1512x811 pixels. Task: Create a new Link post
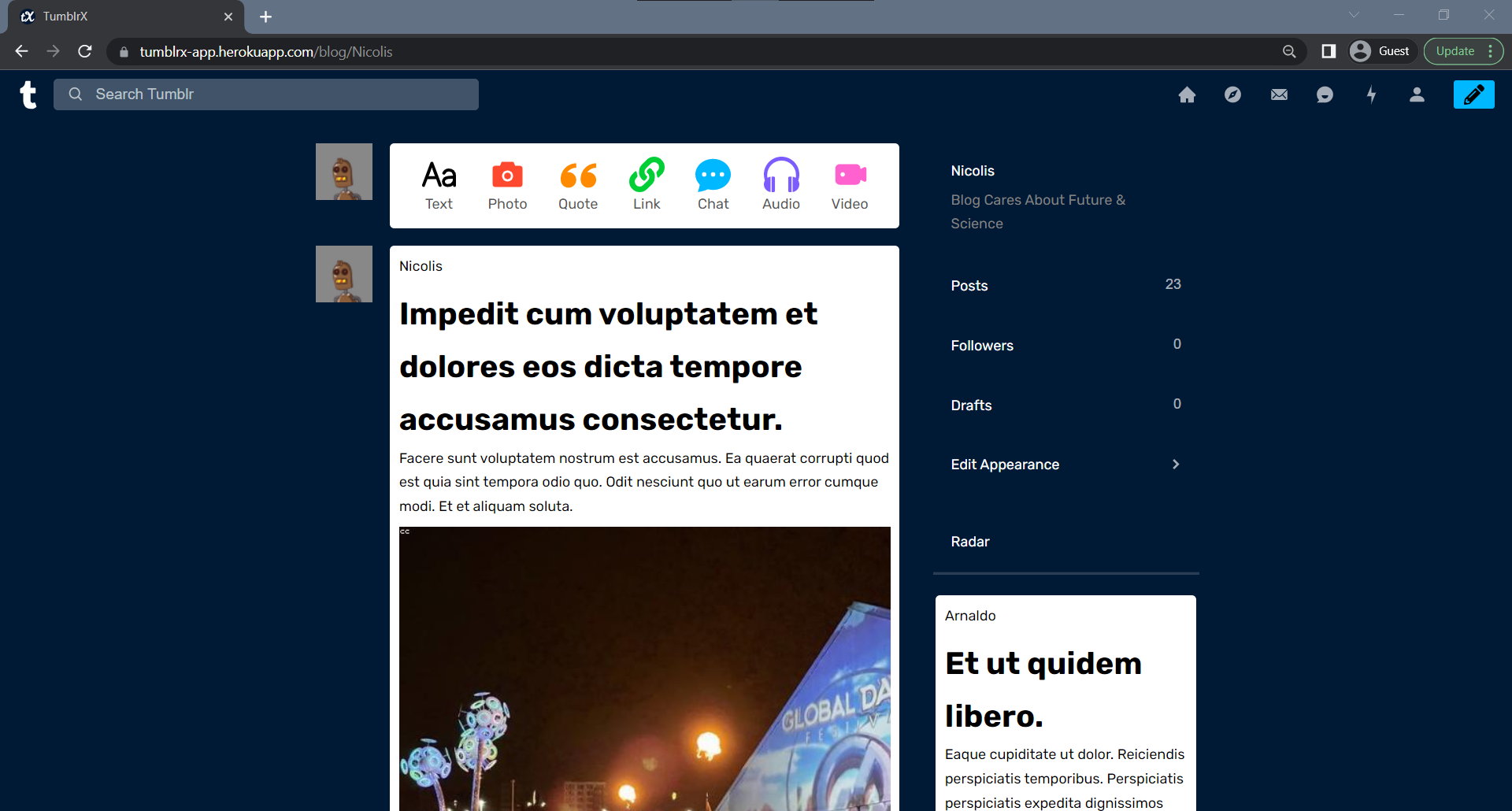[x=647, y=186]
